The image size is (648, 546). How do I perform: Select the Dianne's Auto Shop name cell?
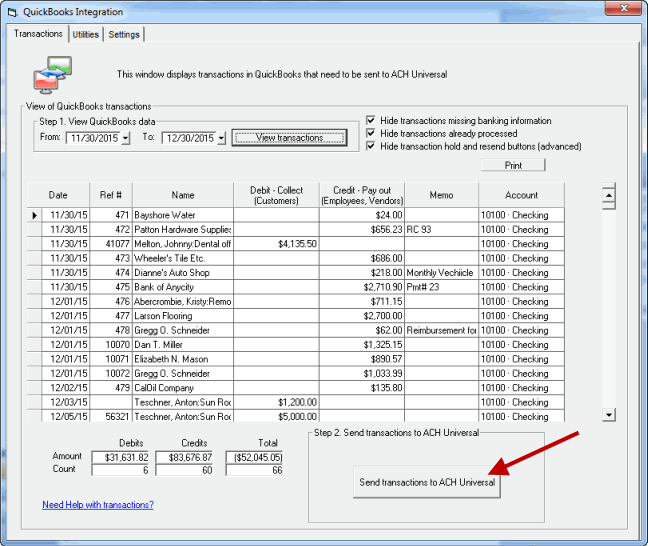183,273
